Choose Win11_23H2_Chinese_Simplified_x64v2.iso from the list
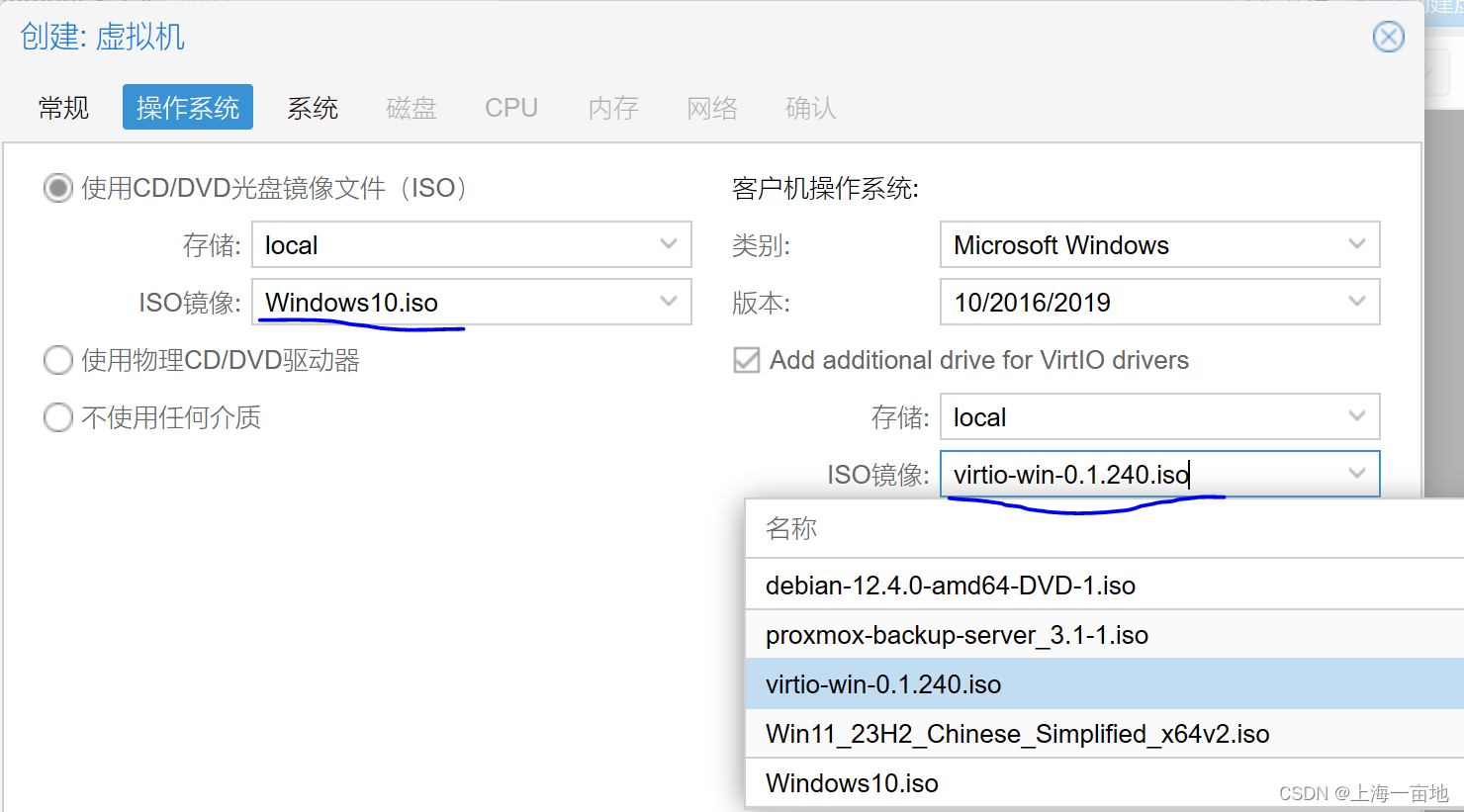Image resolution: width=1464 pixels, height=812 pixels. [x=1104, y=733]
